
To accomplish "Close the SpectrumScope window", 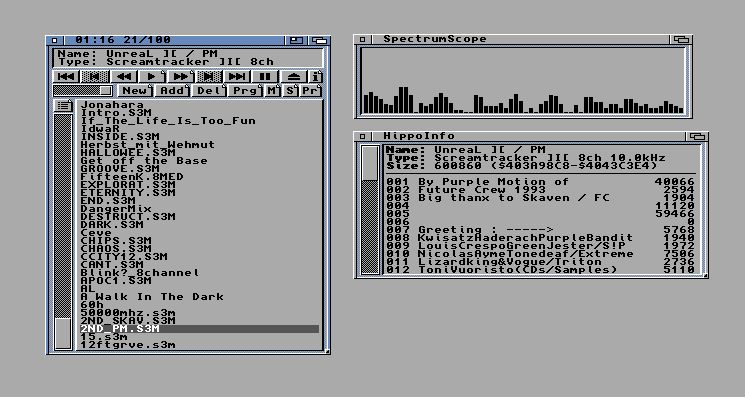I will tap(363, 39).
